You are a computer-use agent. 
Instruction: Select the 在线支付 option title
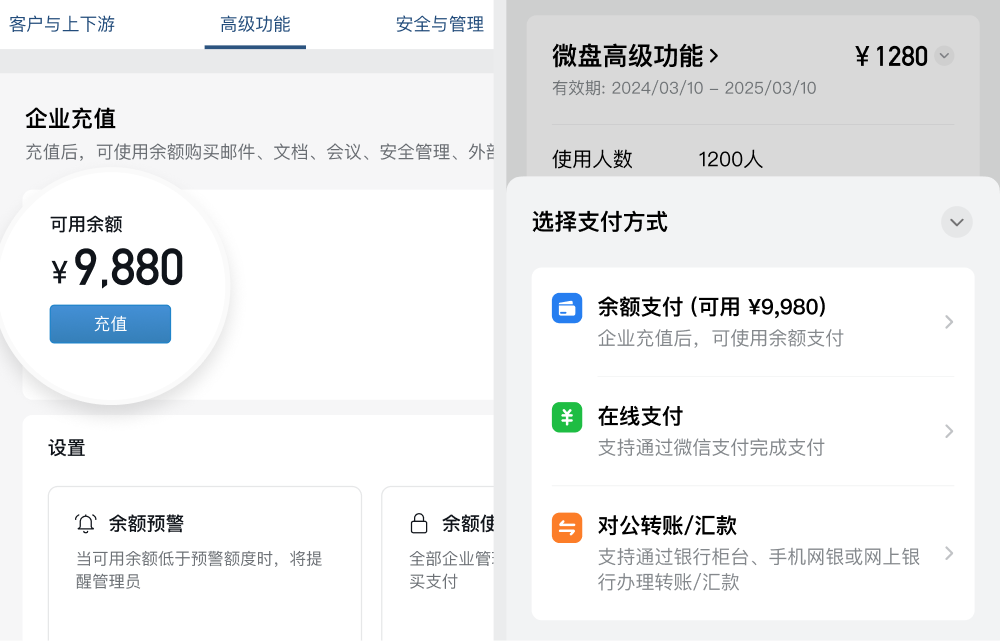(x=640, y=416)
